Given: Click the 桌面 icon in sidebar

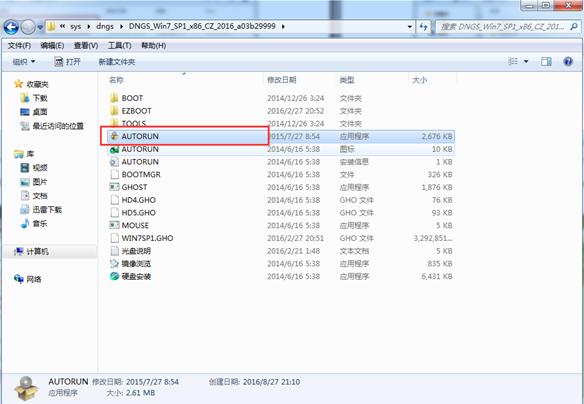Looking at the screenshot, I should (25, 112).
